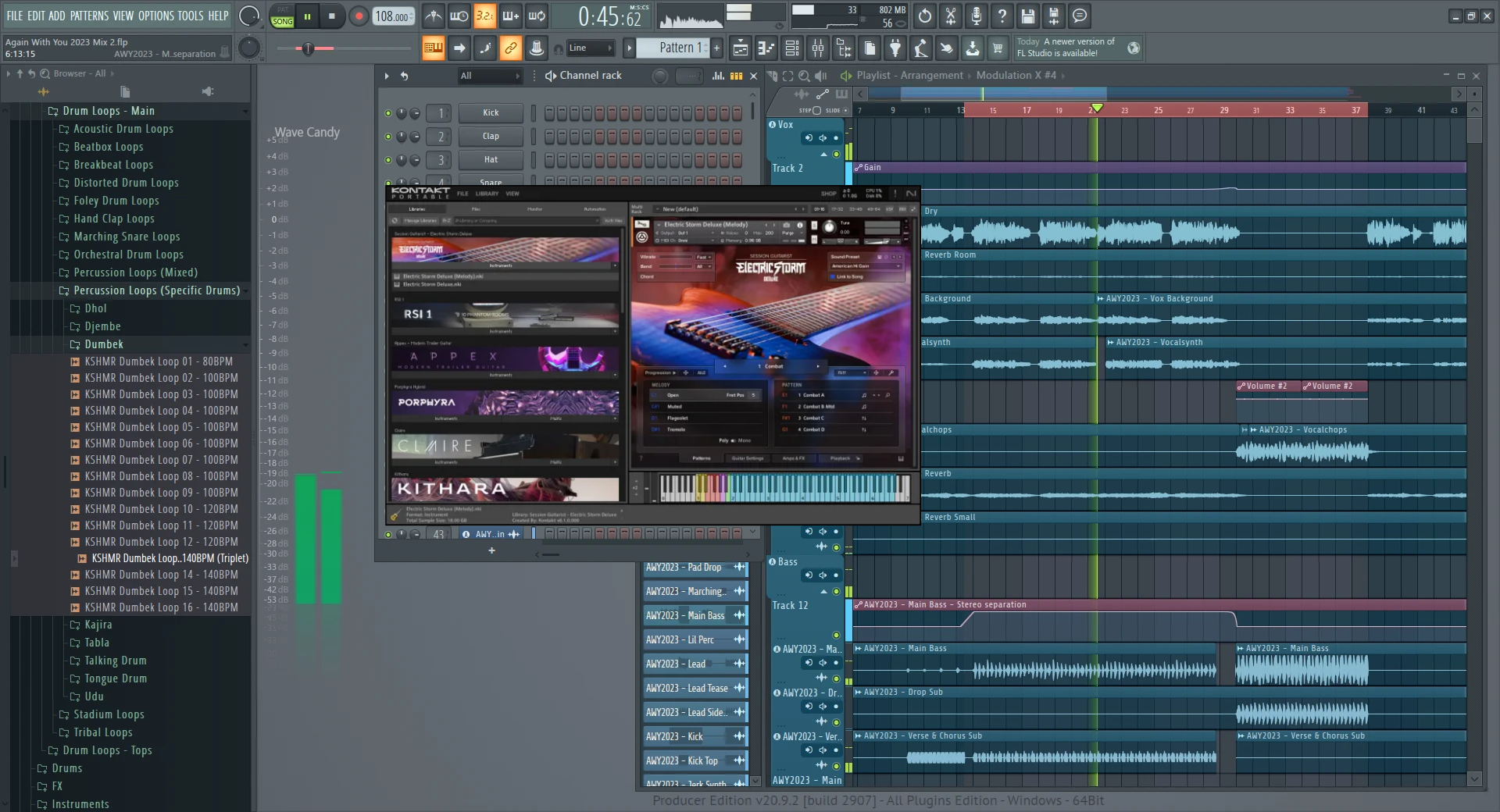Open the TOOLS menu
The image size is (1500, 812).
191,16
